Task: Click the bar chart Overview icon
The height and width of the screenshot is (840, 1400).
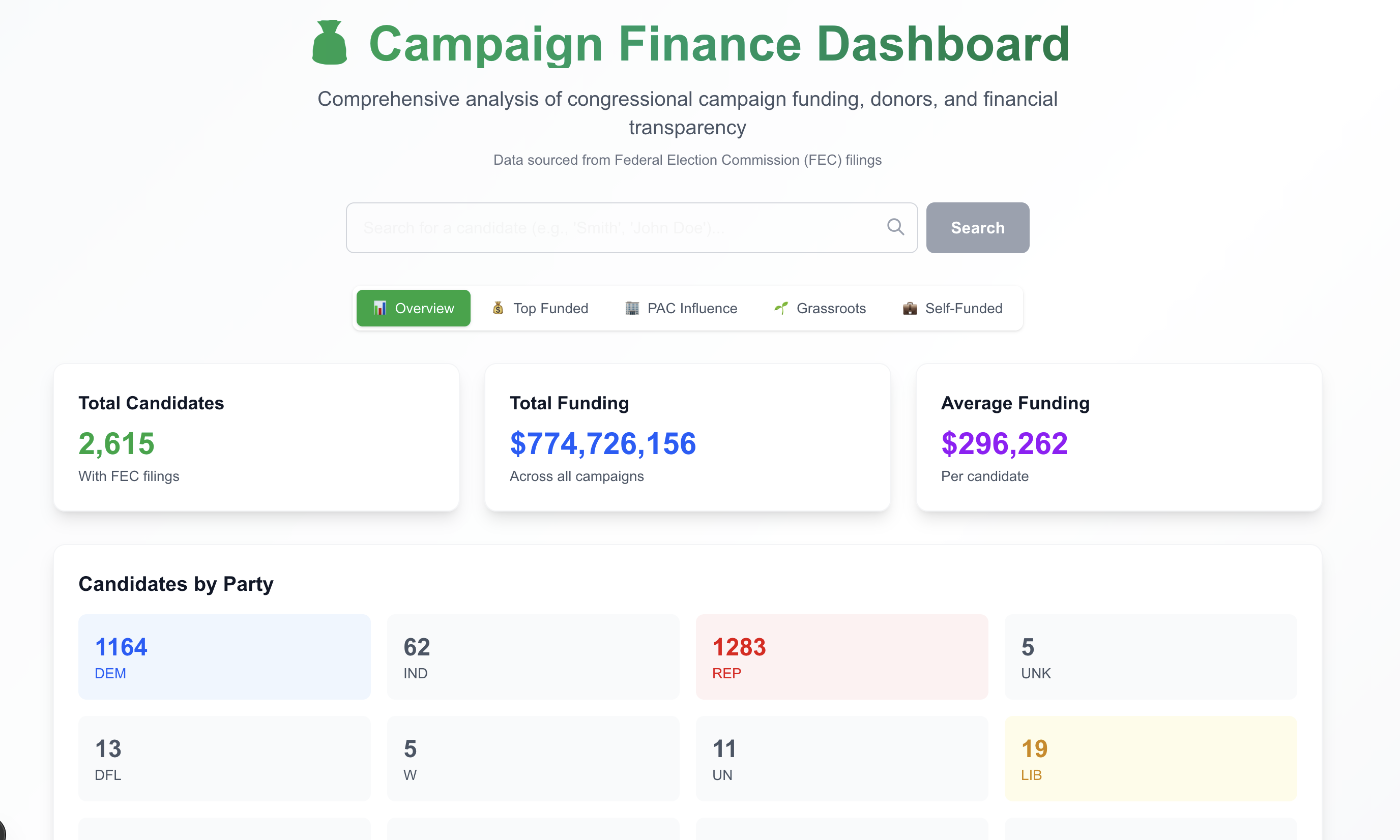Action: pos(380,308)
